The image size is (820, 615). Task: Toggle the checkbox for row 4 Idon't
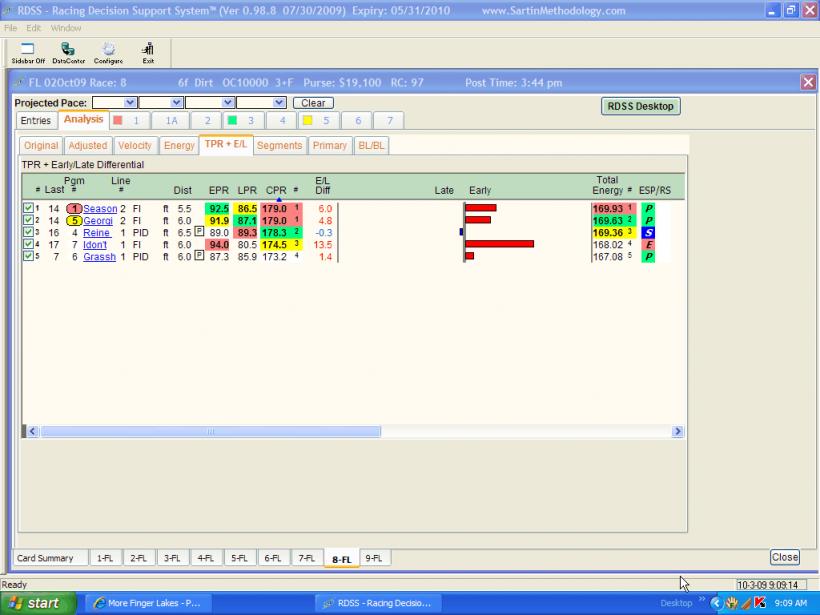[x=28, y=244]
